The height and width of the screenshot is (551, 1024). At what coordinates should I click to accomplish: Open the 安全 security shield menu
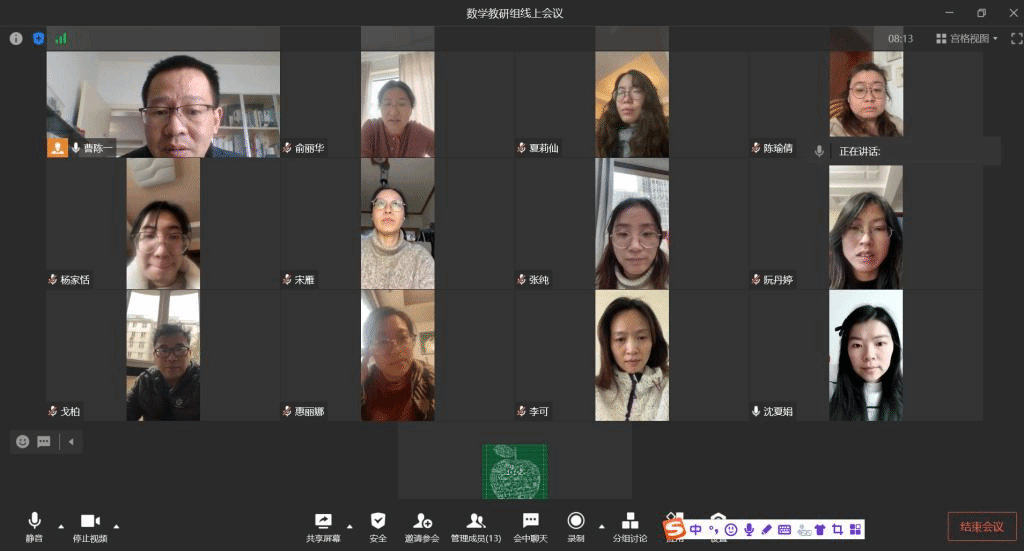coord(378,527)
